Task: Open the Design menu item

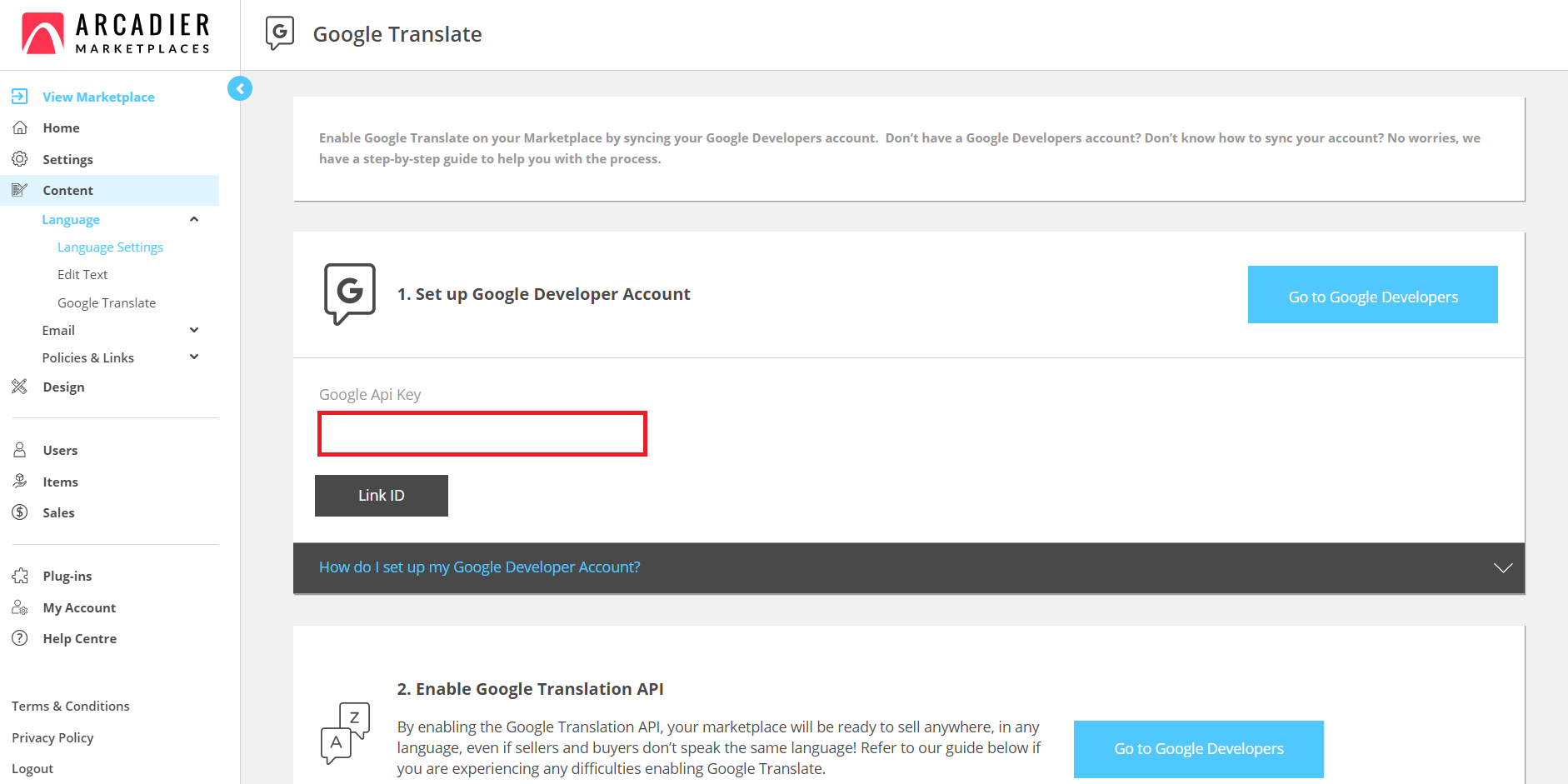Action: coord(63,387)
